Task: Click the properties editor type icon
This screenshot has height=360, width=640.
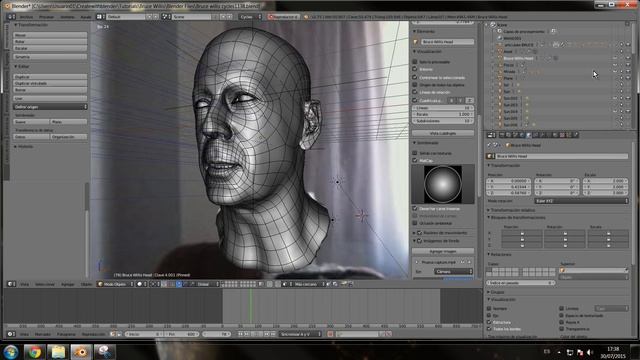Action: (x=491, y=135)
